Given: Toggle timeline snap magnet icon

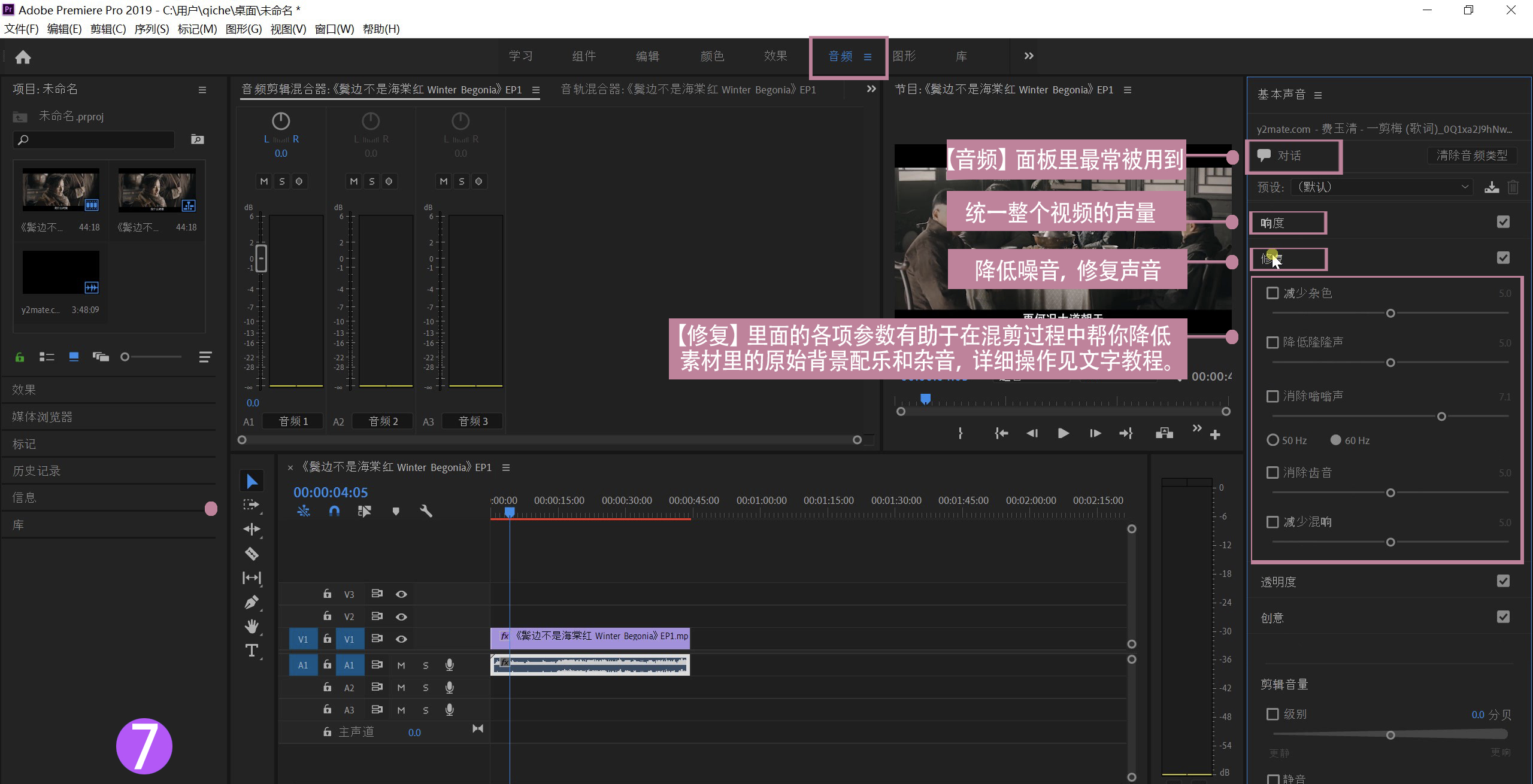Looking at the screenshot, I should [x=334, y=511].
